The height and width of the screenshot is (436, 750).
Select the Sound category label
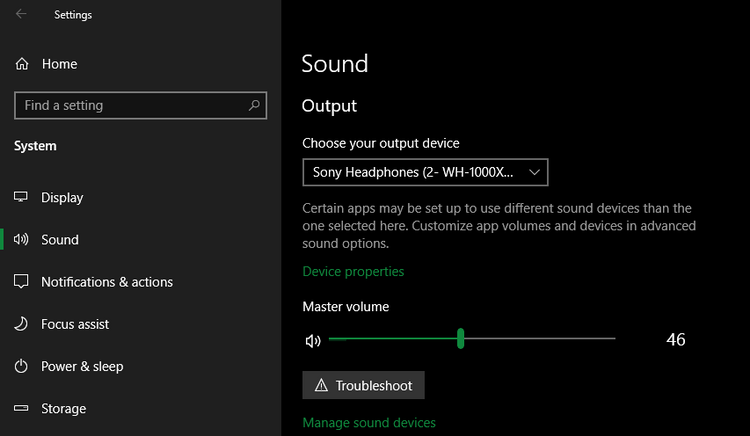[x=60, y=240]
